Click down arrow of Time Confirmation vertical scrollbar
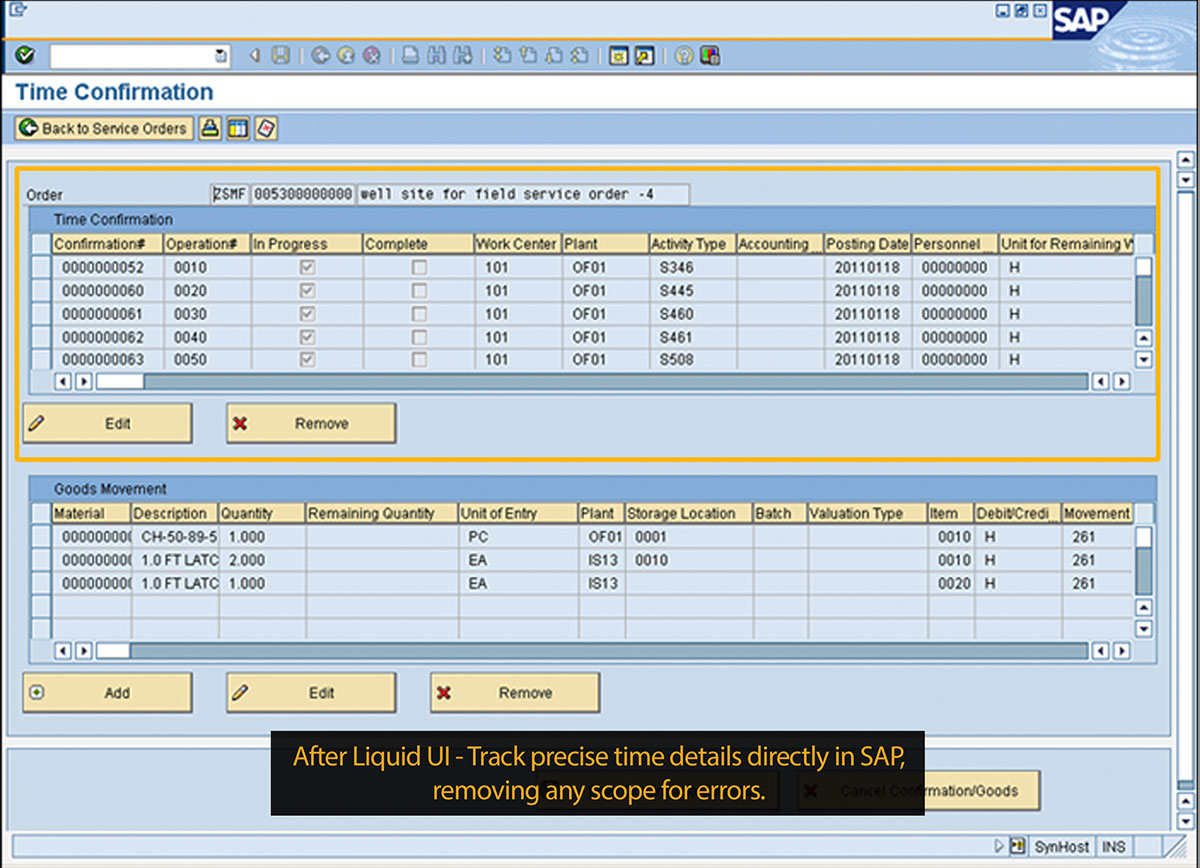 1144,360
